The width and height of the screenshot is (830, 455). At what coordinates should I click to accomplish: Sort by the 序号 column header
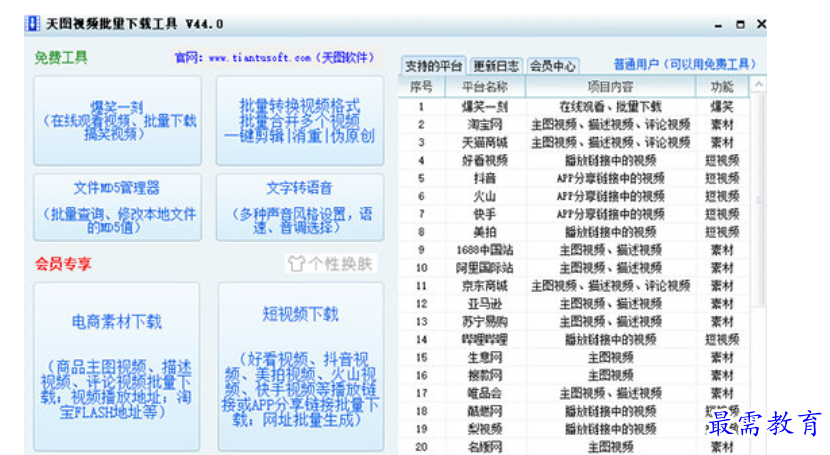click(421, 87)
